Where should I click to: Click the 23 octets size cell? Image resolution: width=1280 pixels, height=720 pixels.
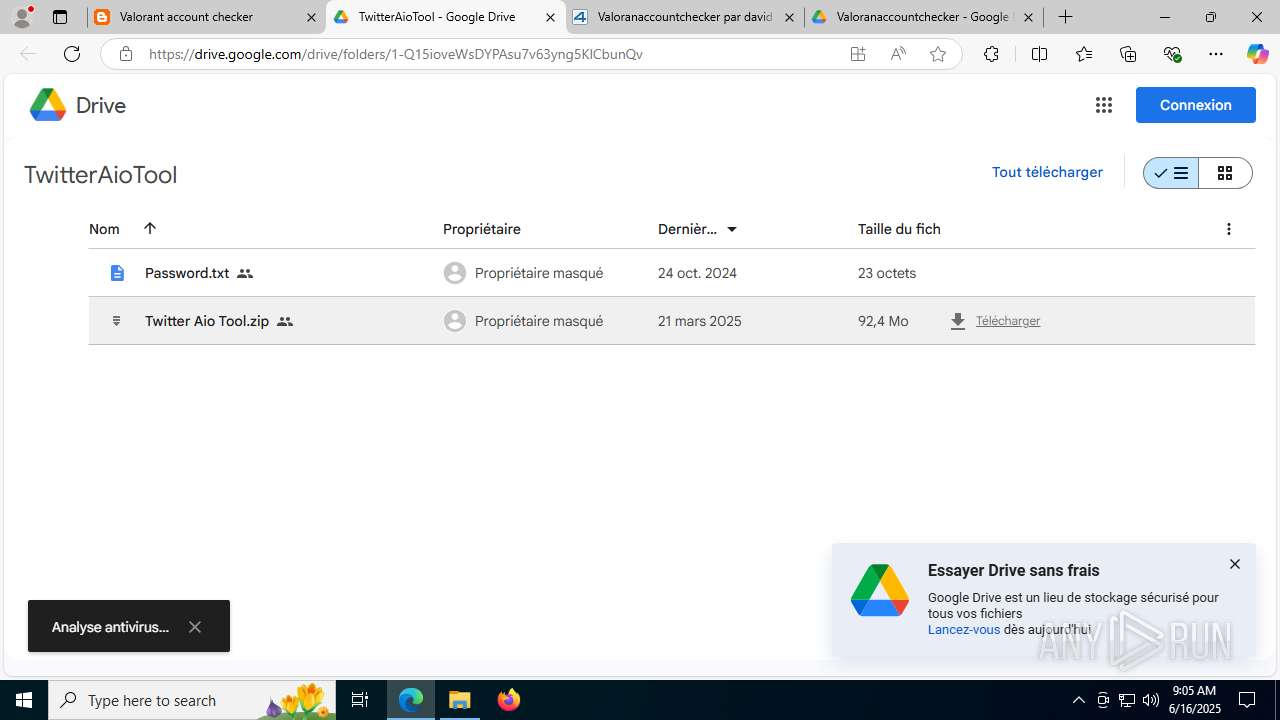click(887, 273)
